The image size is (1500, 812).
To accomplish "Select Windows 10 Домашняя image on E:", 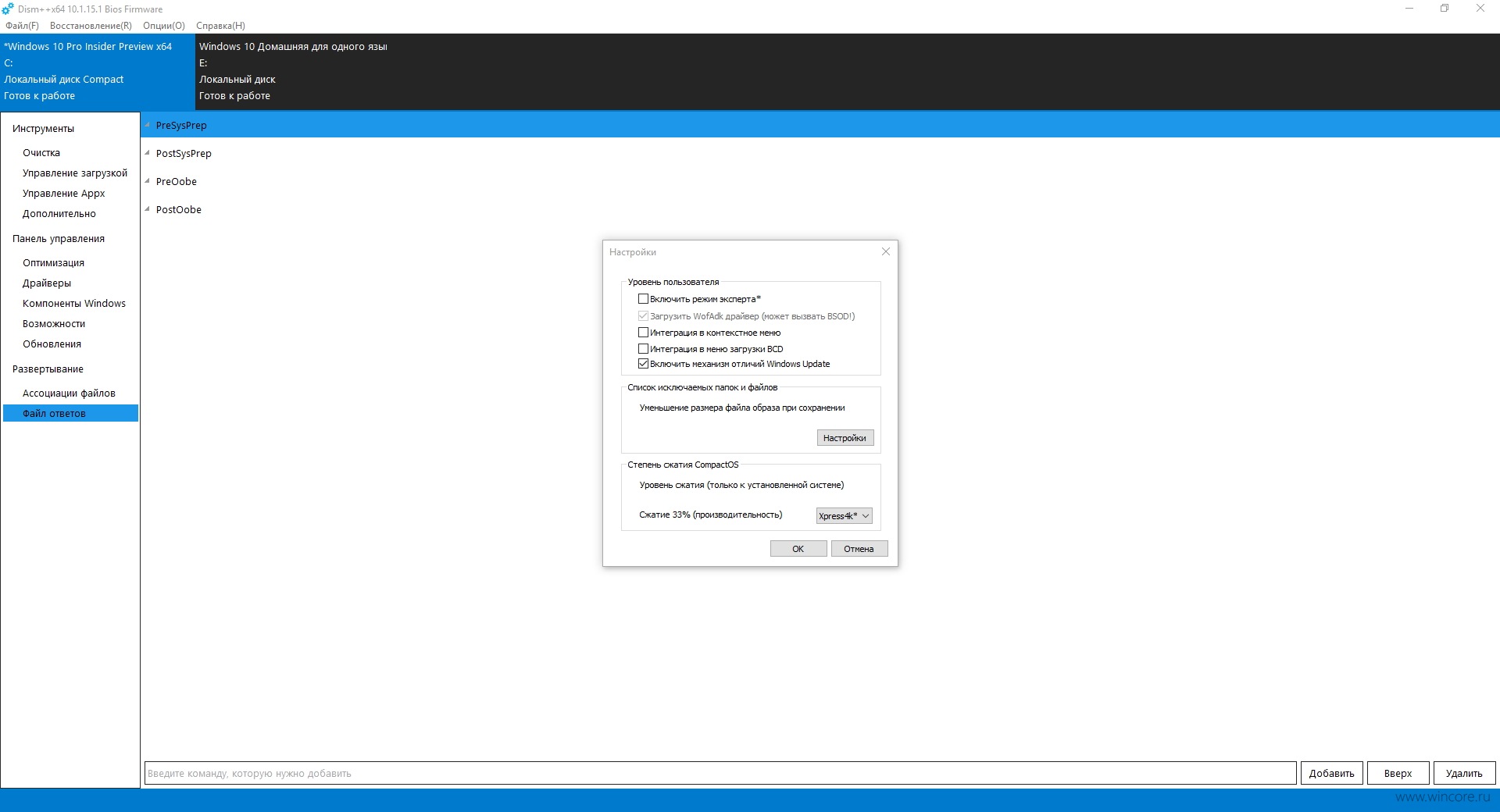I will pyautogui.click(x=293, y=71).
